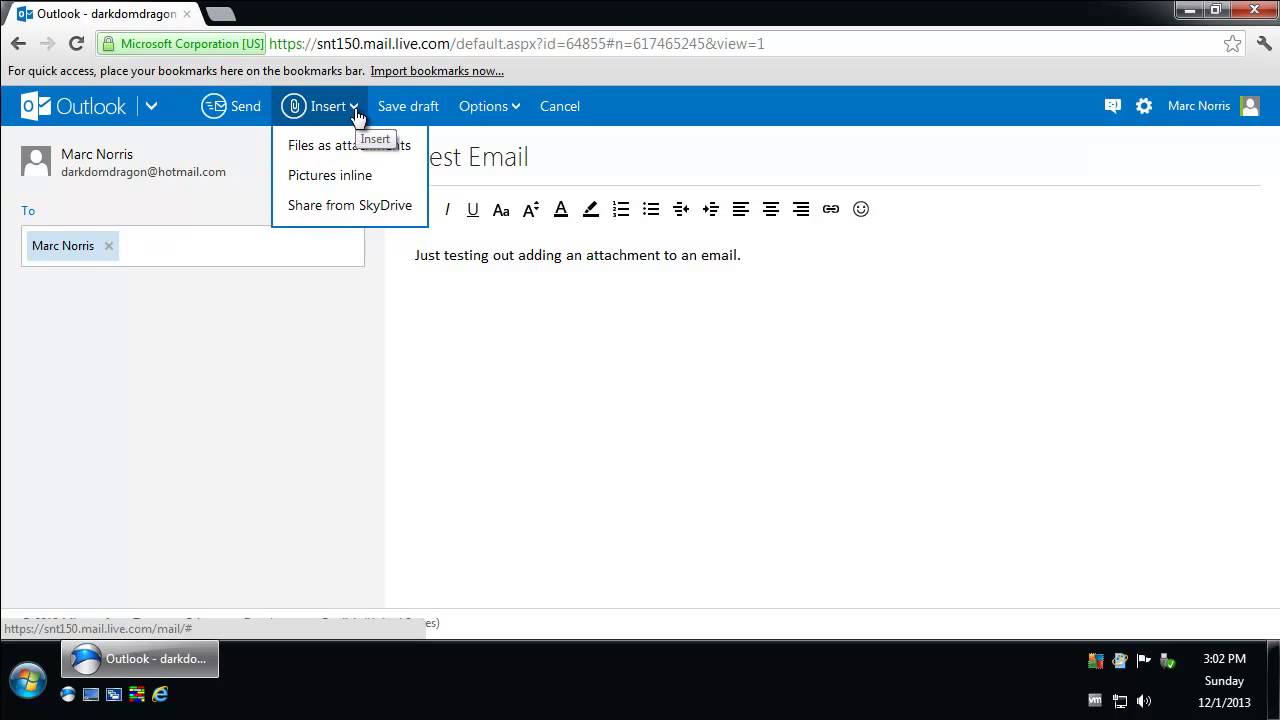The width and height of the screenshot is (1280, 720).
Task: Apply a numbered list
Action: [621, 209]
